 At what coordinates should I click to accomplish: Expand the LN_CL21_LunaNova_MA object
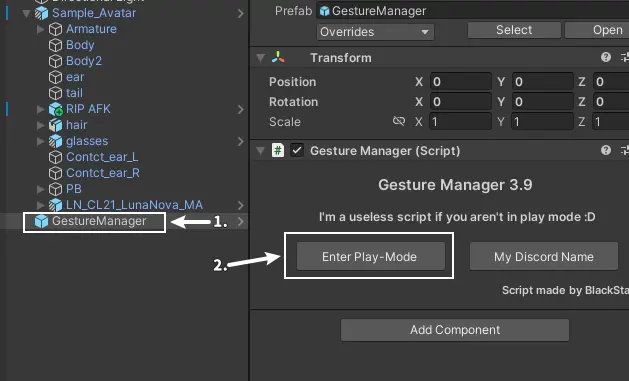click(40, 205)
